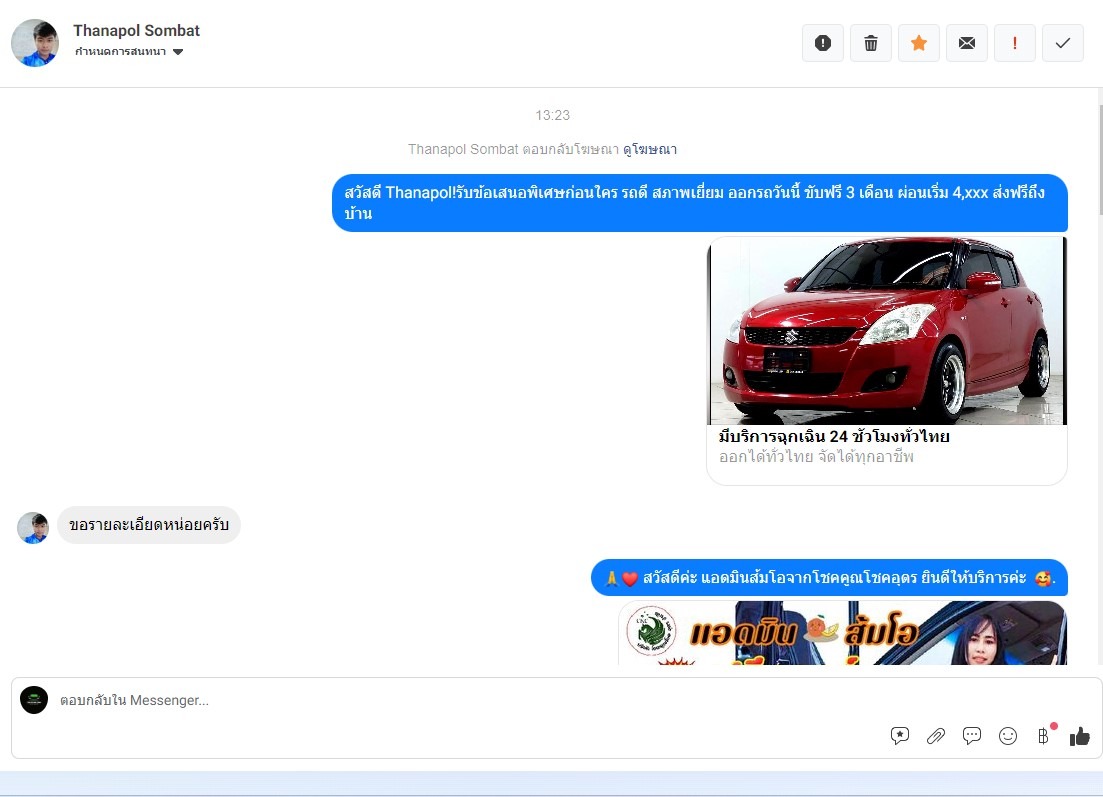Viewport: 1103px width, 797px height.
Task: Mark conversation done with checkmark button
Action: [1063, 43]
